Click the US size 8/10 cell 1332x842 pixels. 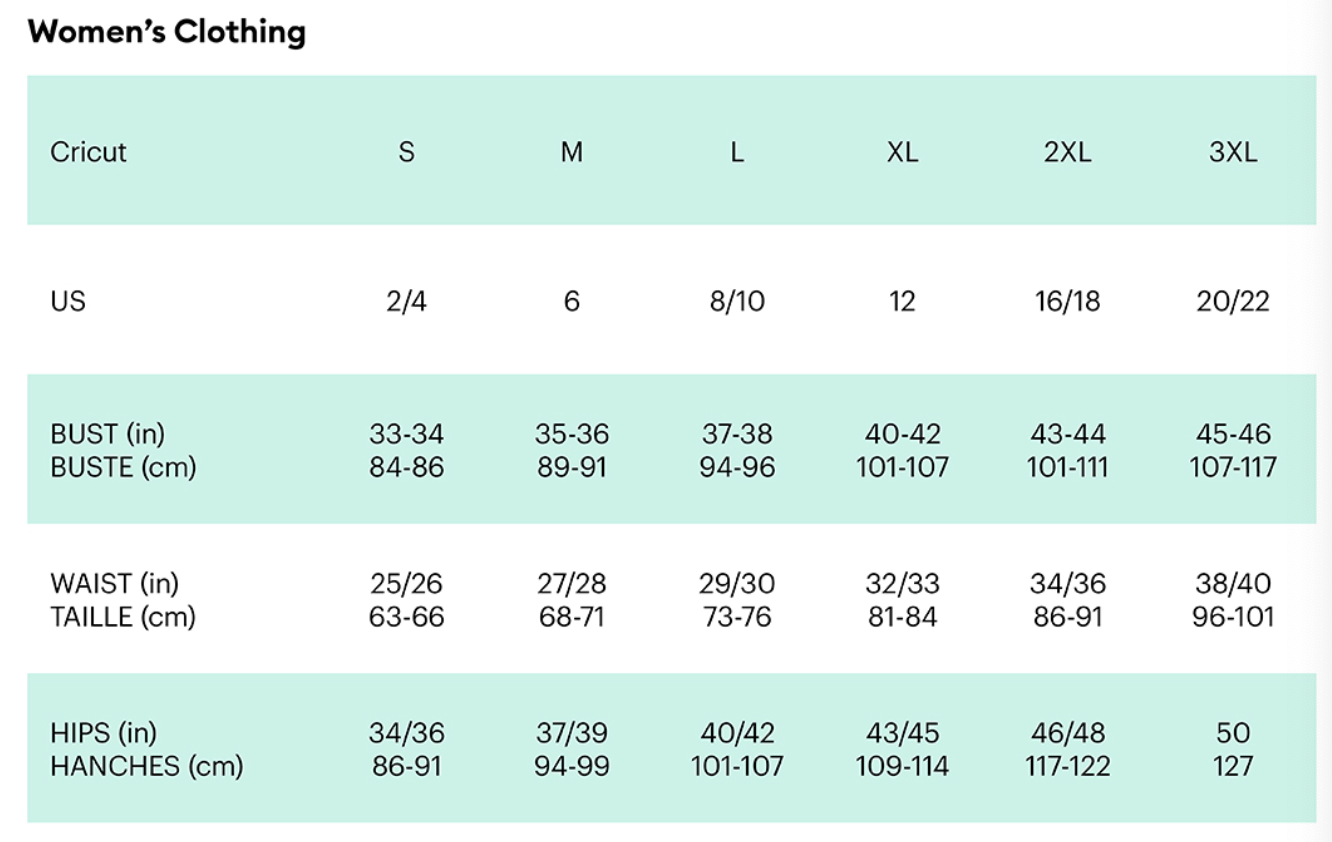(x=737, y=301)
